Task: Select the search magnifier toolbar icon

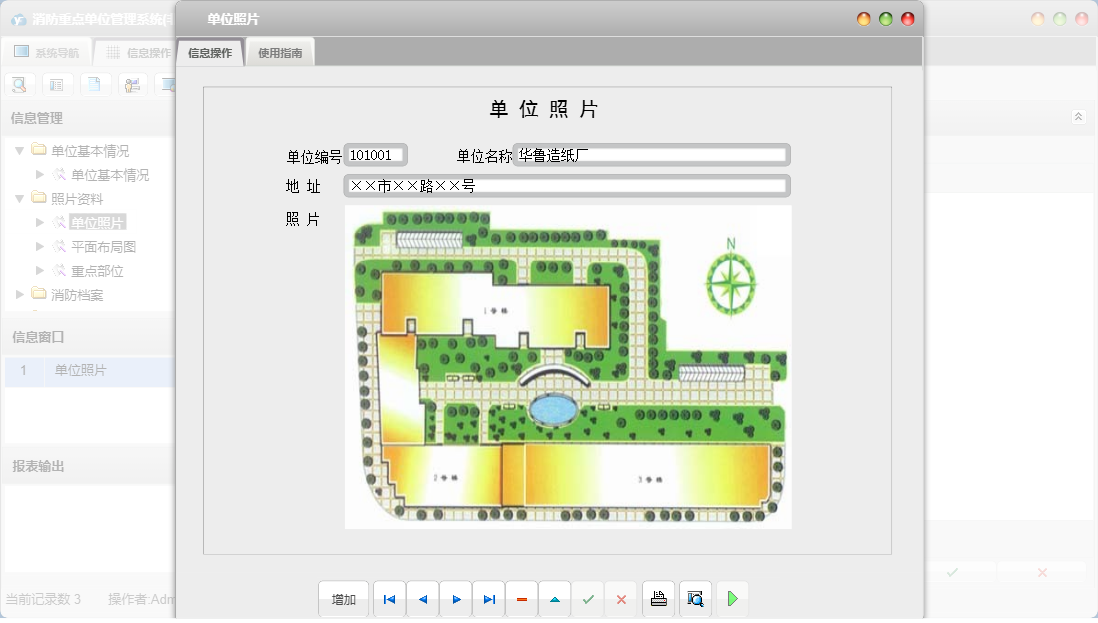Action: [x=20, y=84]
